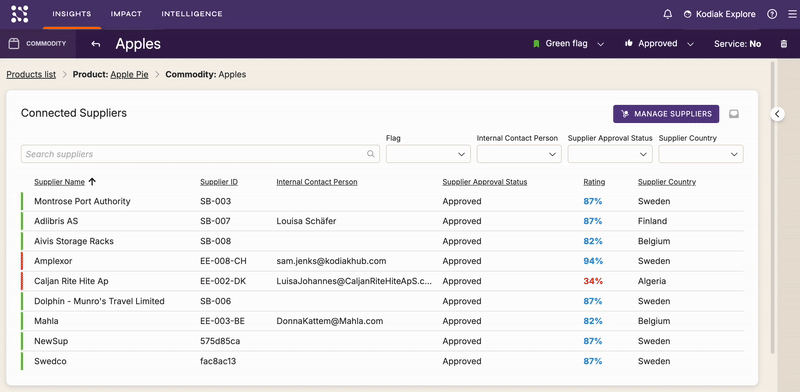The width and height of the screenshot is (800, 392).
Task: Open the hamburger menu icon
Action: (x=791, y=14)
